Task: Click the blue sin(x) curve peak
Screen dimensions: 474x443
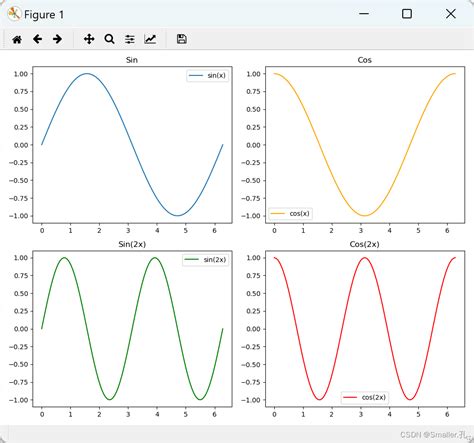Action: tap(87, 74)
